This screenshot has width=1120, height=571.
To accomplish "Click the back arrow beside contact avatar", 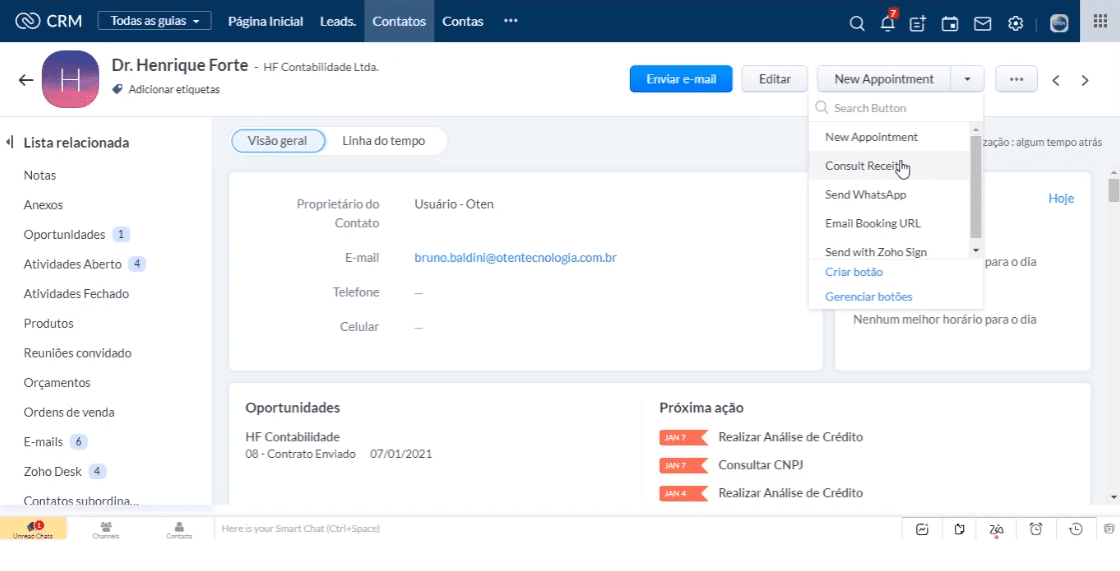I will [26, 80].
